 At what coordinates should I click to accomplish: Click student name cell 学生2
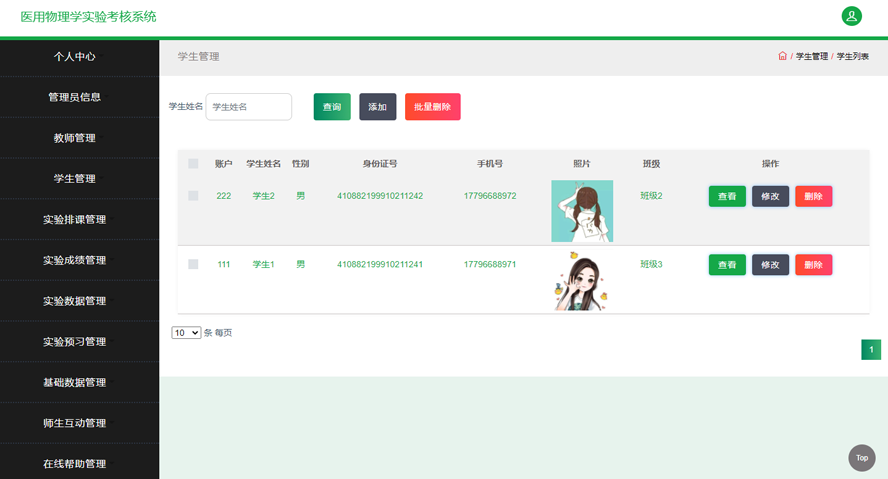pyautogui.click(x=263, y=195)
